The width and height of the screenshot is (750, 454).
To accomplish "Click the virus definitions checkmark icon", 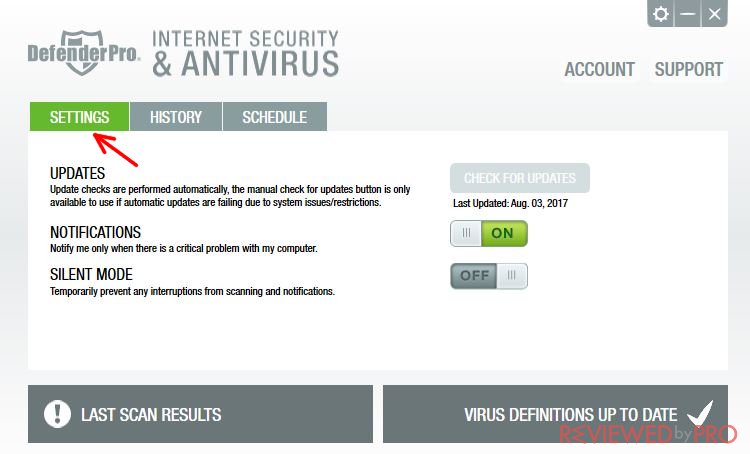I will (700, 413).
